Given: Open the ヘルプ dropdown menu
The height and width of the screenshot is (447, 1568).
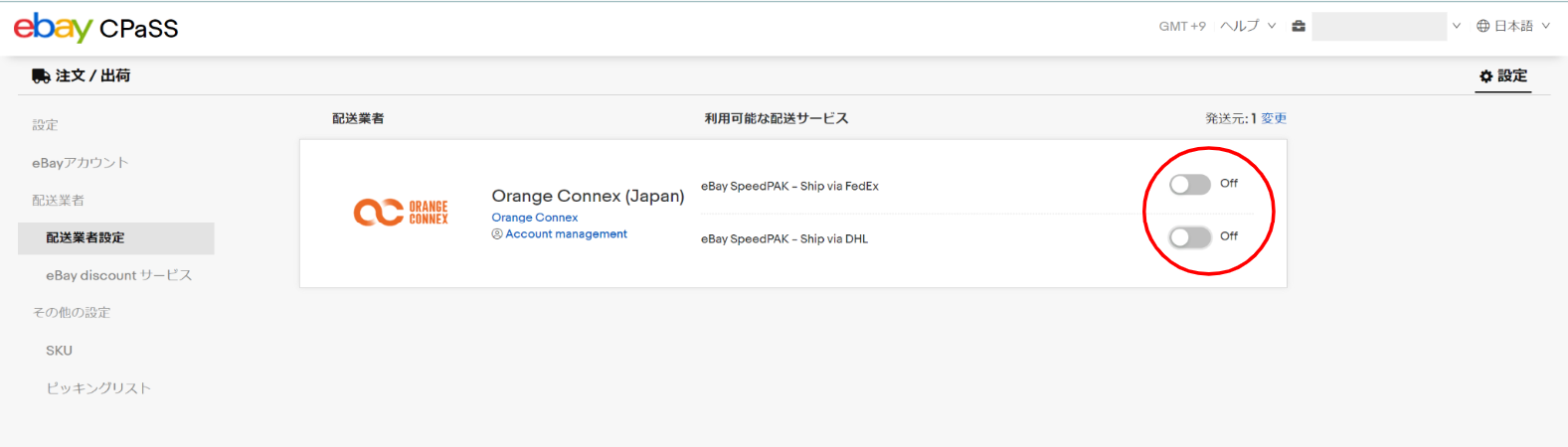Looking at the screenshot, I should 1247,27.
